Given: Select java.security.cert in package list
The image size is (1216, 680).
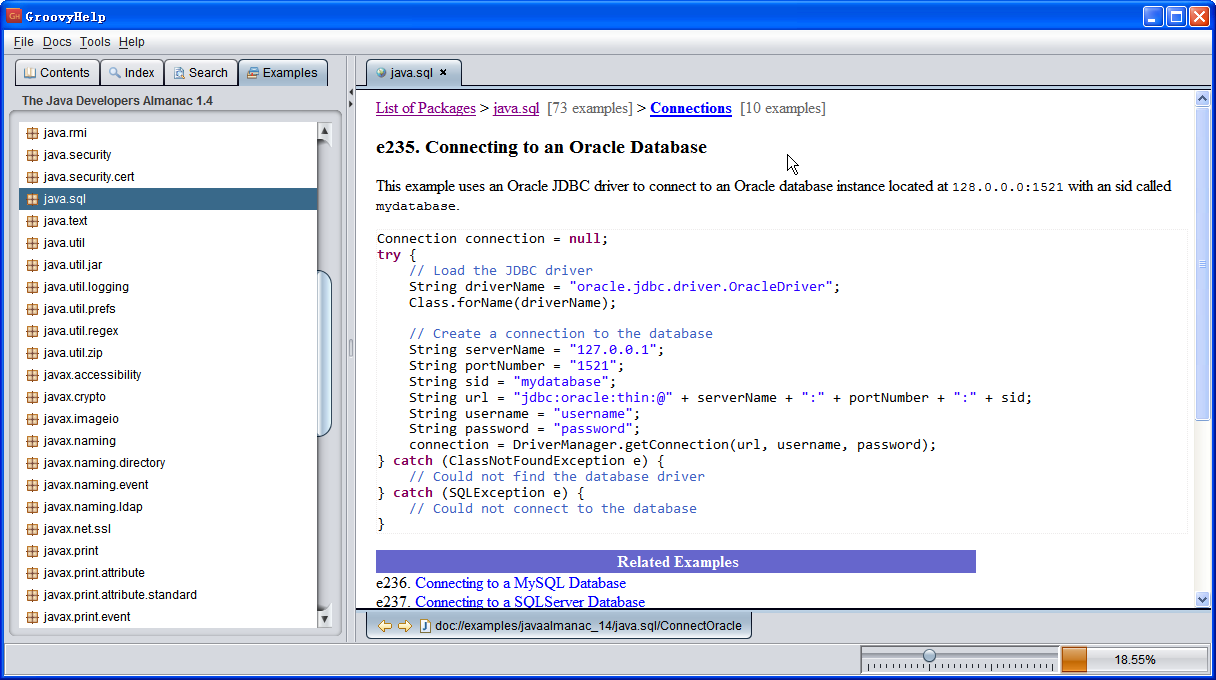Looking at the screenshot, I should (x=168, y=177).
